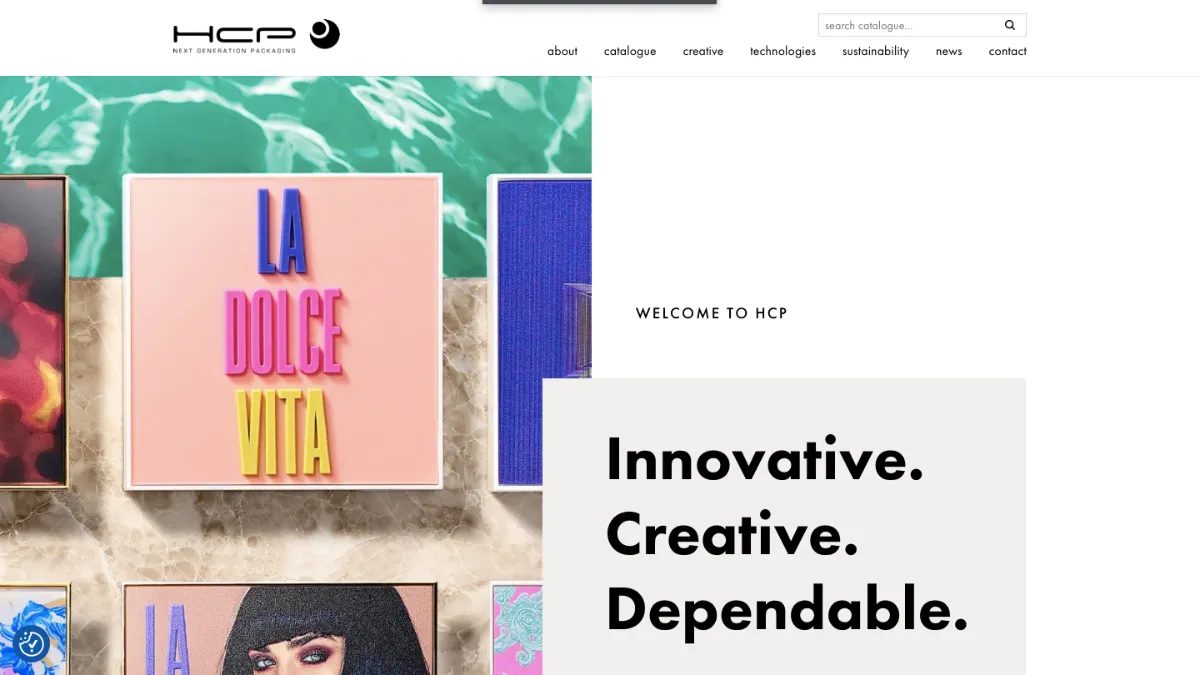
Task: Open the cookie consent preferences badge
Action: (31, 643)
